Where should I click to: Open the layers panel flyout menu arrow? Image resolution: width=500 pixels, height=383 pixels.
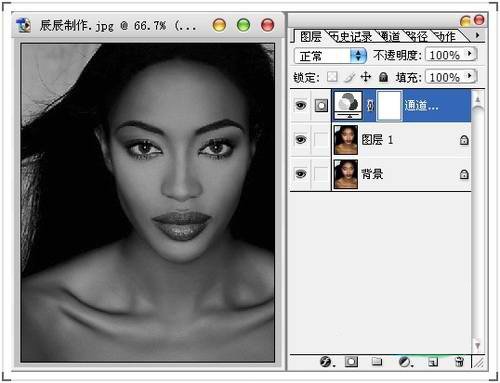477,35
